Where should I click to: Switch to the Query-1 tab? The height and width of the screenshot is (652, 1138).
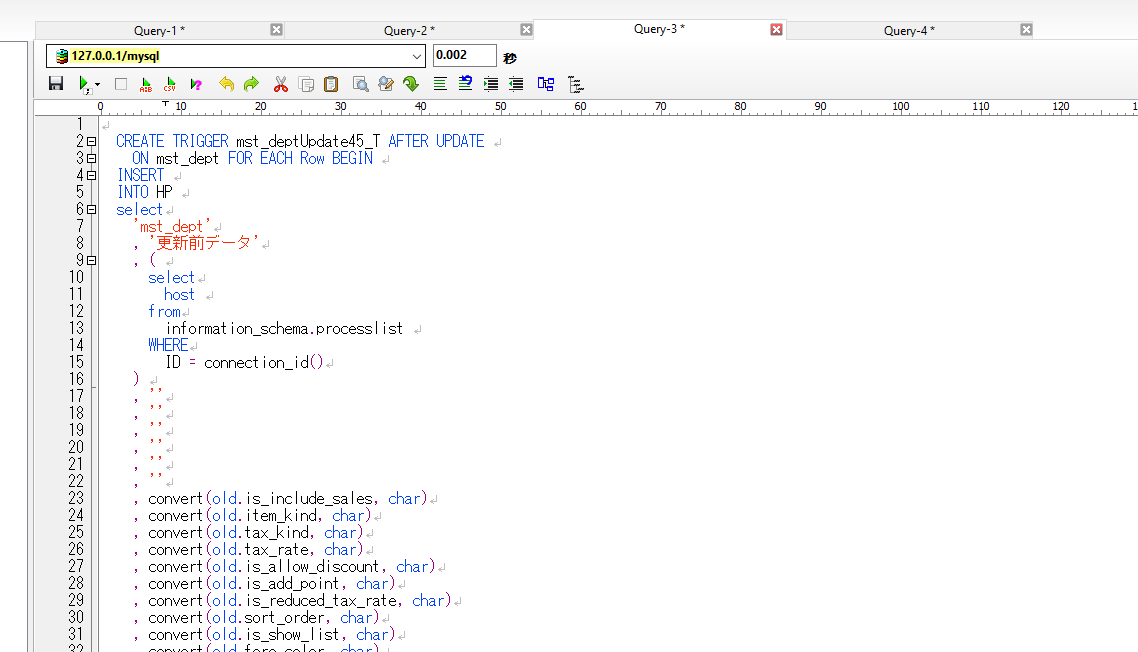[x=159, y=30]
